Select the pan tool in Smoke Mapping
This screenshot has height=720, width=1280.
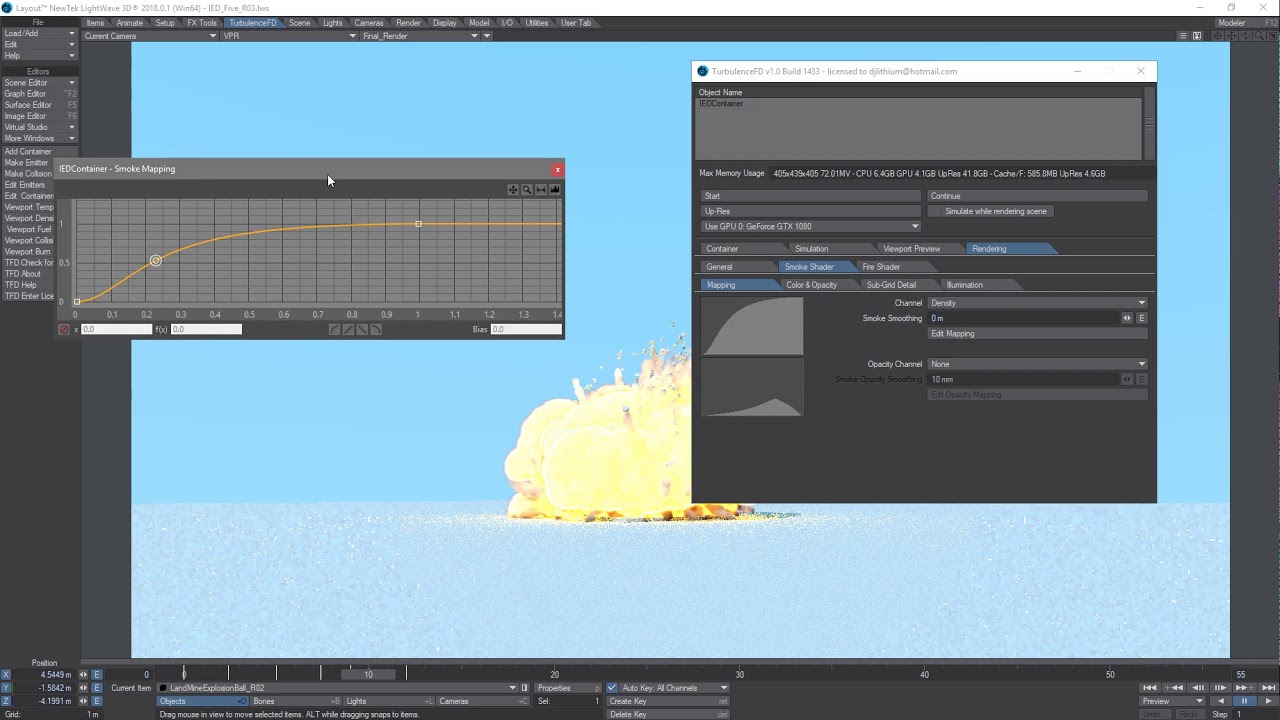pyautogui.click(x=513, y=190)
